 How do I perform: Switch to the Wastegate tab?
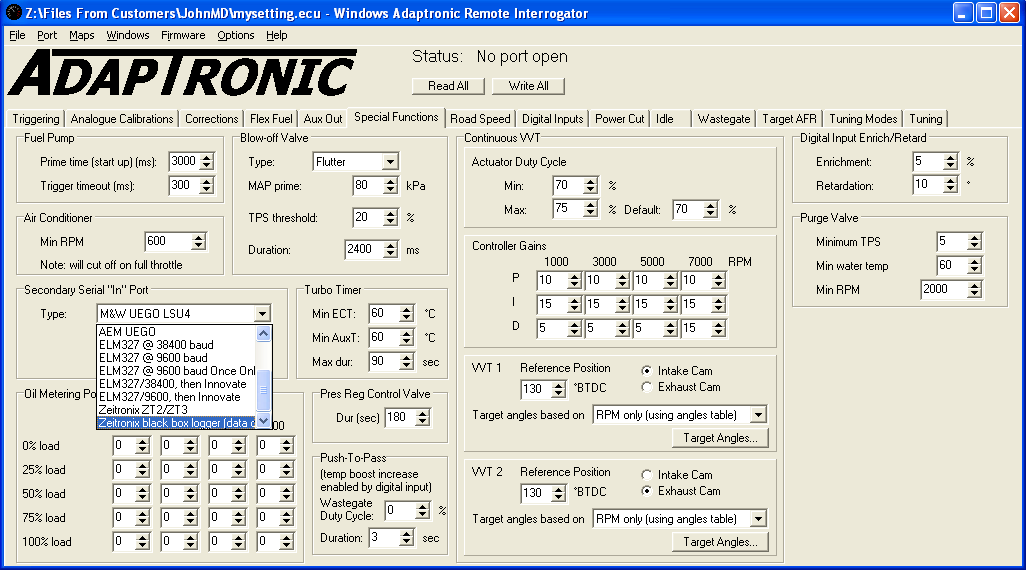[724, 119]
